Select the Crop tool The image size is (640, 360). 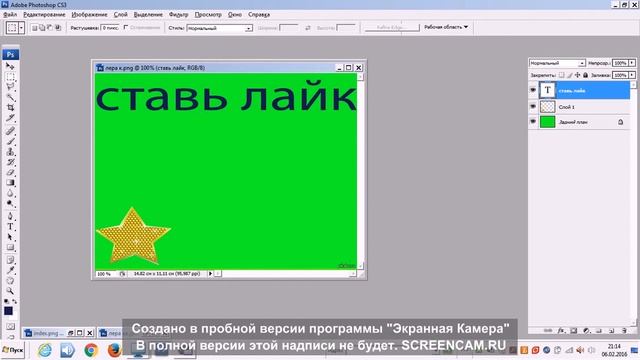coord(10,107)
